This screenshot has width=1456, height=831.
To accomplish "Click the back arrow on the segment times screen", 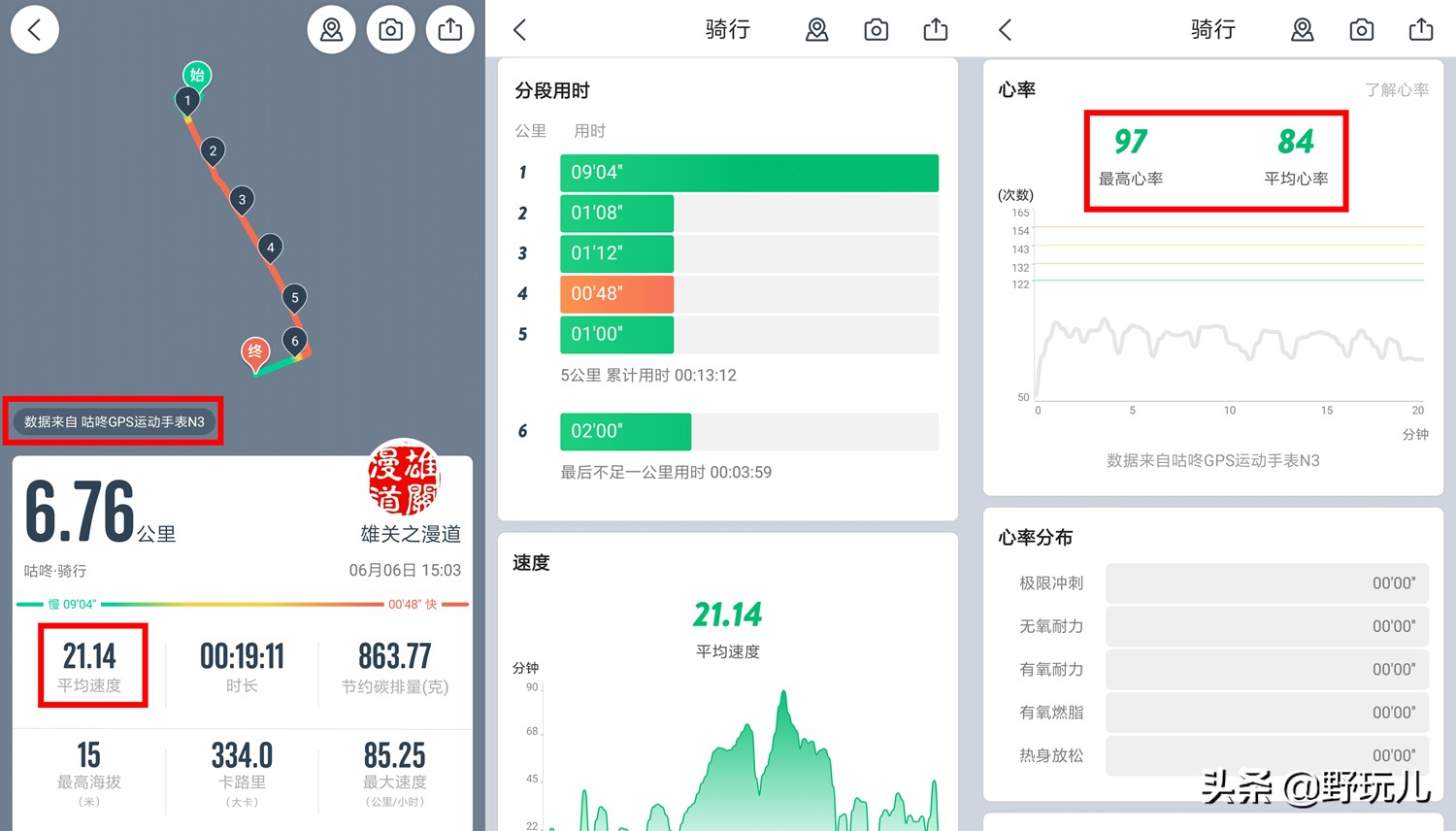I will (520, 29).
